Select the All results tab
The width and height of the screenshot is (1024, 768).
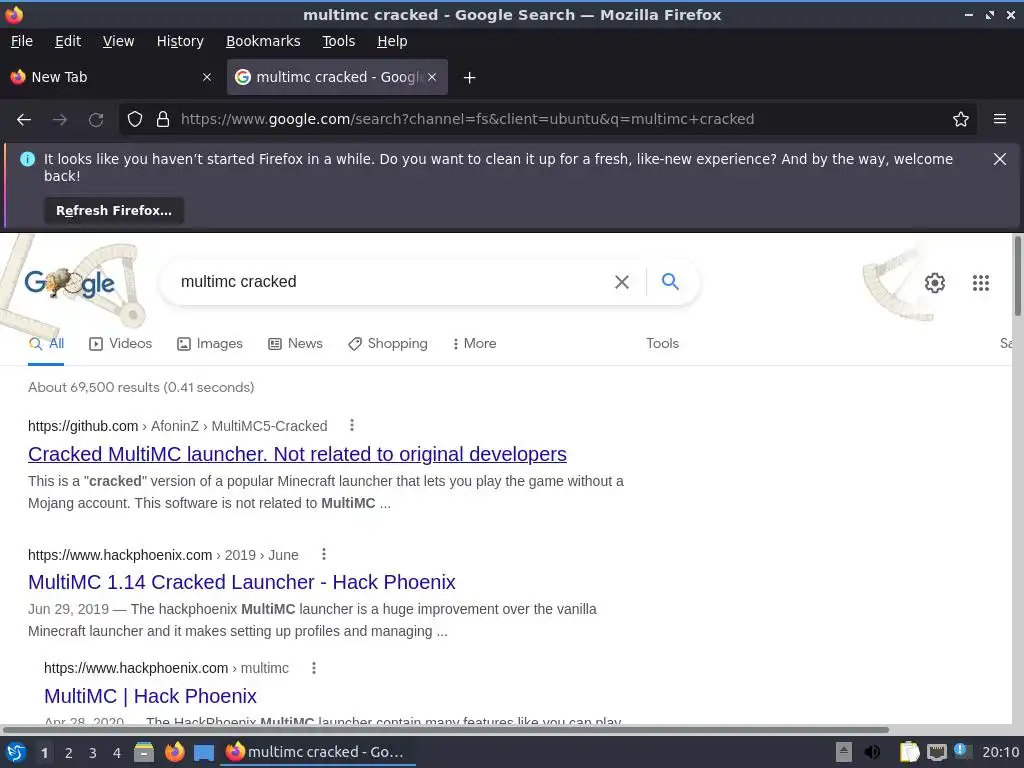(x=46, y=344)
